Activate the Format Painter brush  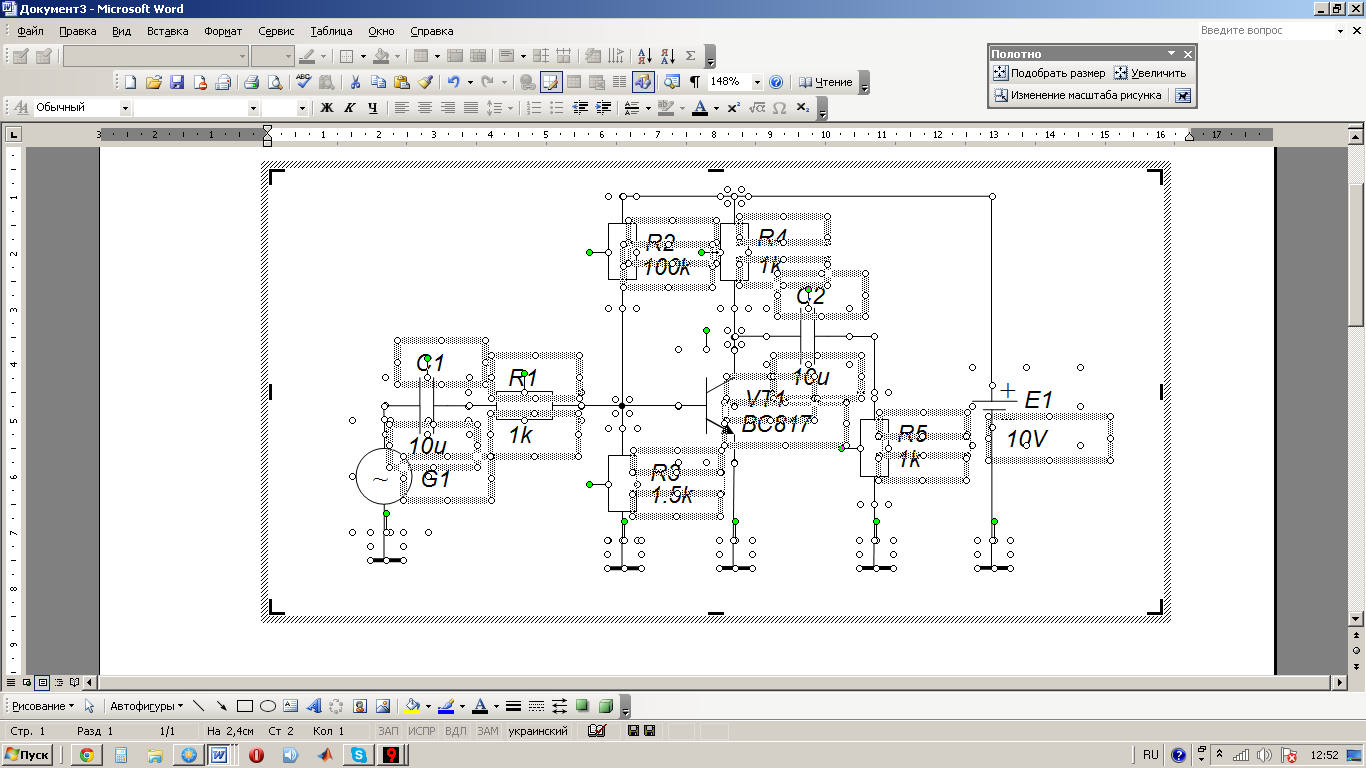(424, 82)
